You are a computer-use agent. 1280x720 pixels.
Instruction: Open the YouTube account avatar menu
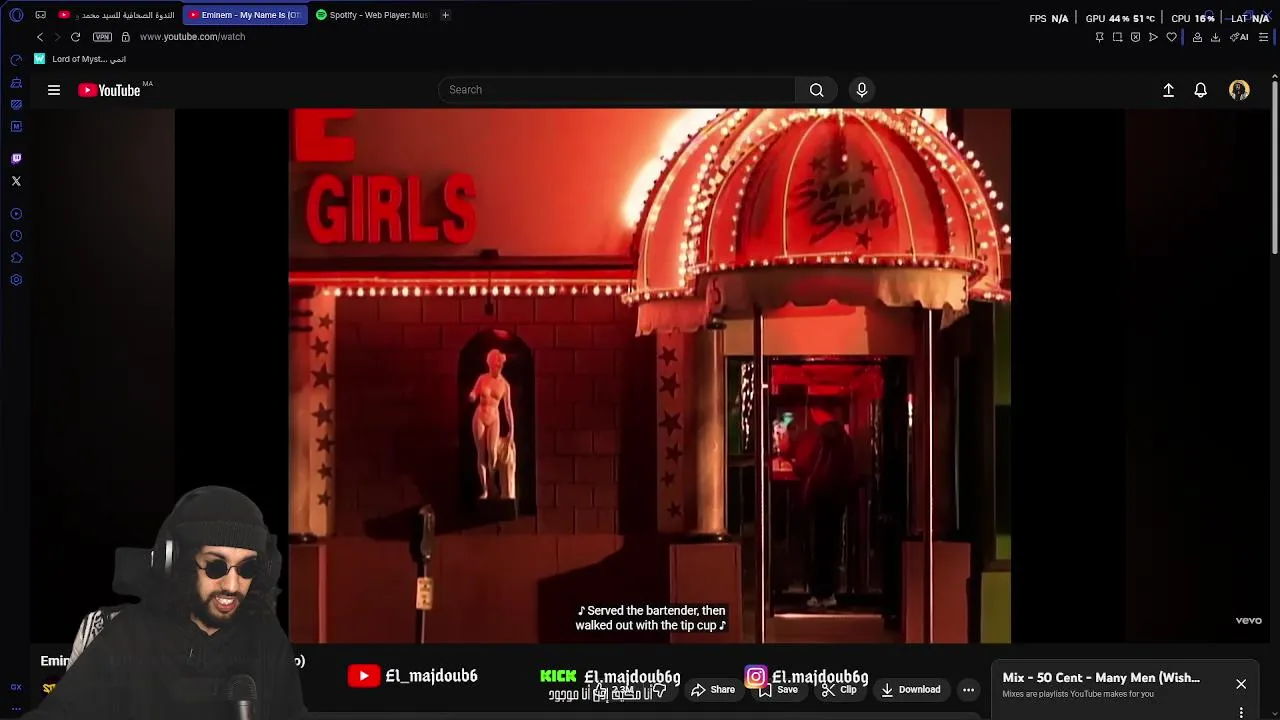[1239, 90]
